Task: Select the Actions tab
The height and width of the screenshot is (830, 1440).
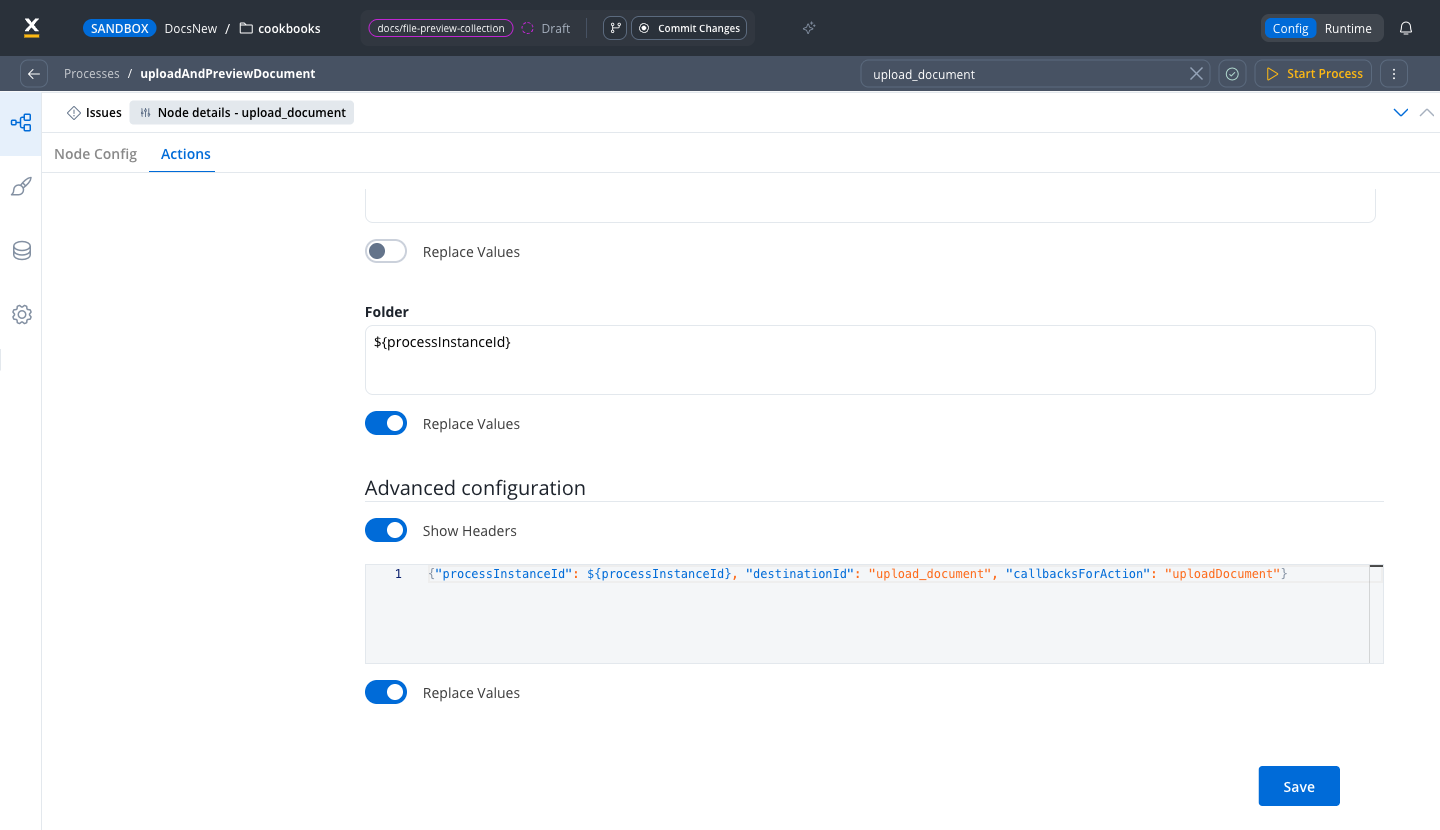Action: pyautogui.click(x=186, y=154)
